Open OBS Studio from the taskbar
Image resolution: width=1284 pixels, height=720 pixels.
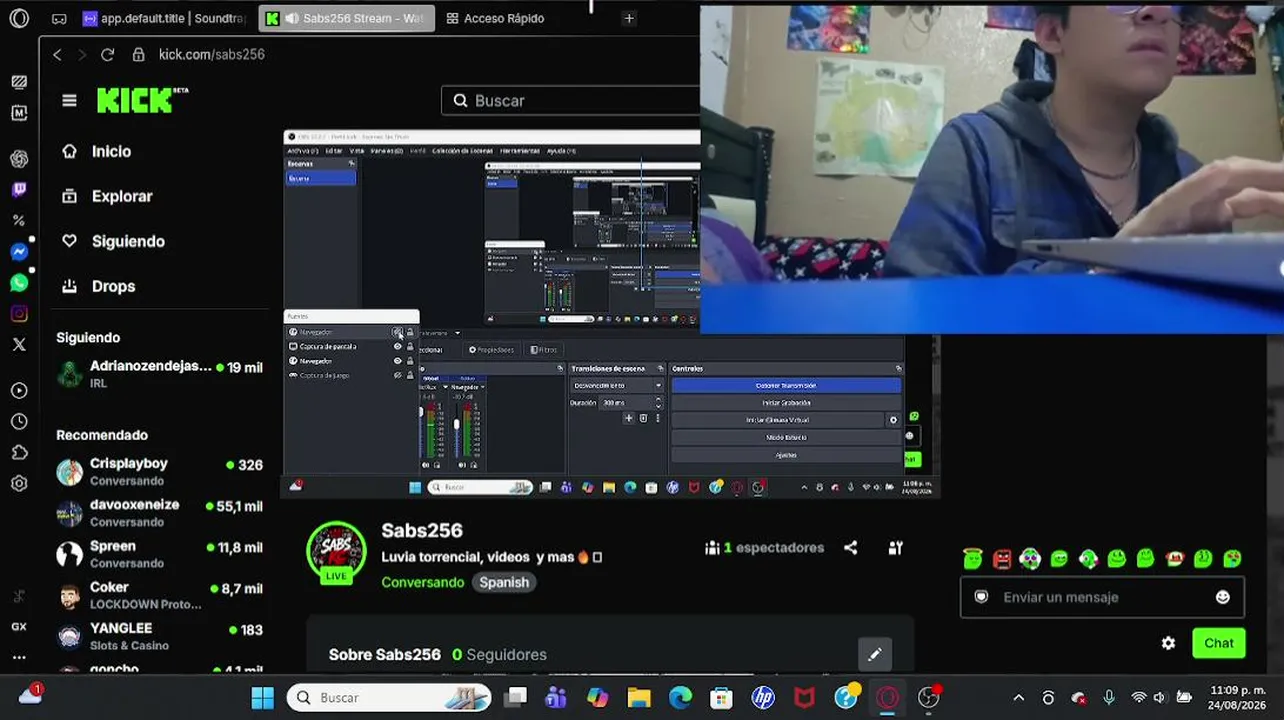click(x=929, y=697)
